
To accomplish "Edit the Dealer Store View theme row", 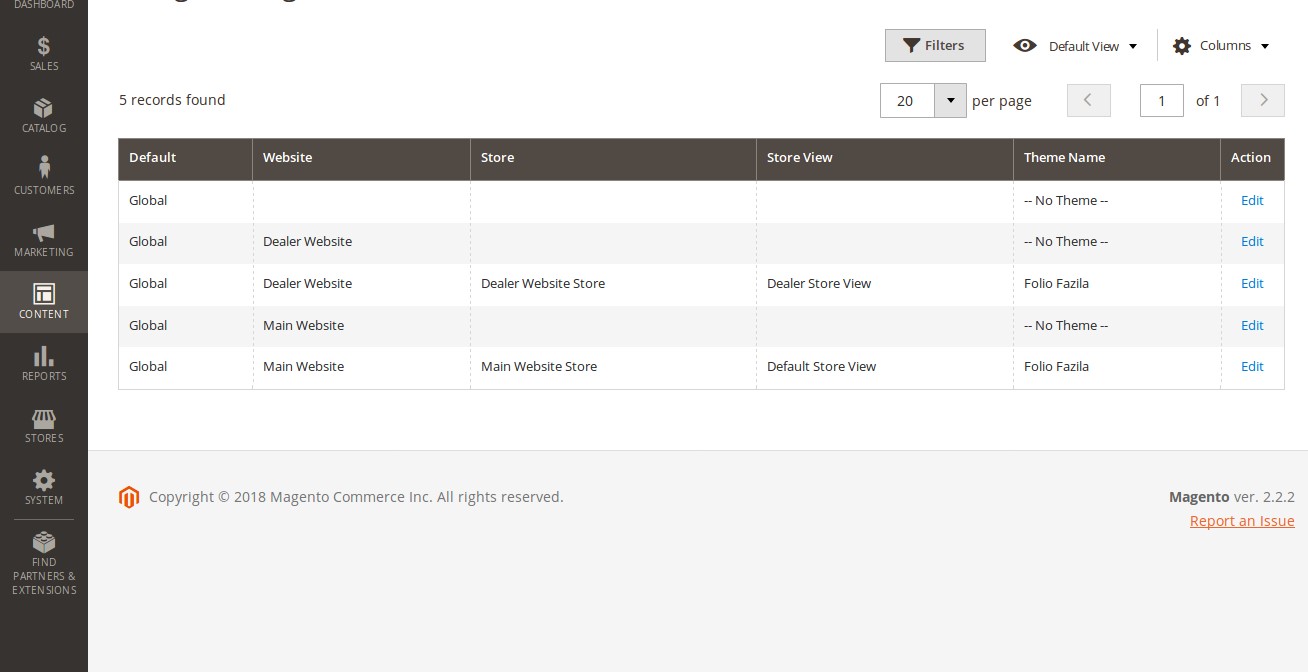I will (x=1252, y=283).
